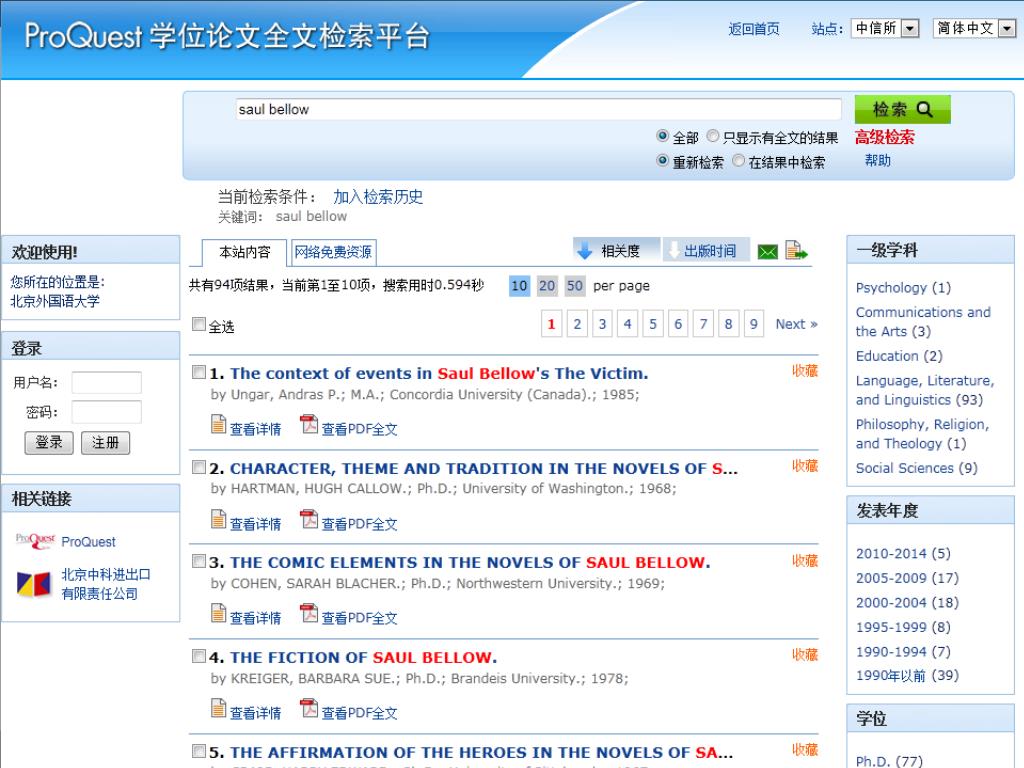Open the 站点 中信所 dropdown
Image resolution: width=1024 pixels, height=768 pixels.
coord(885,28)
